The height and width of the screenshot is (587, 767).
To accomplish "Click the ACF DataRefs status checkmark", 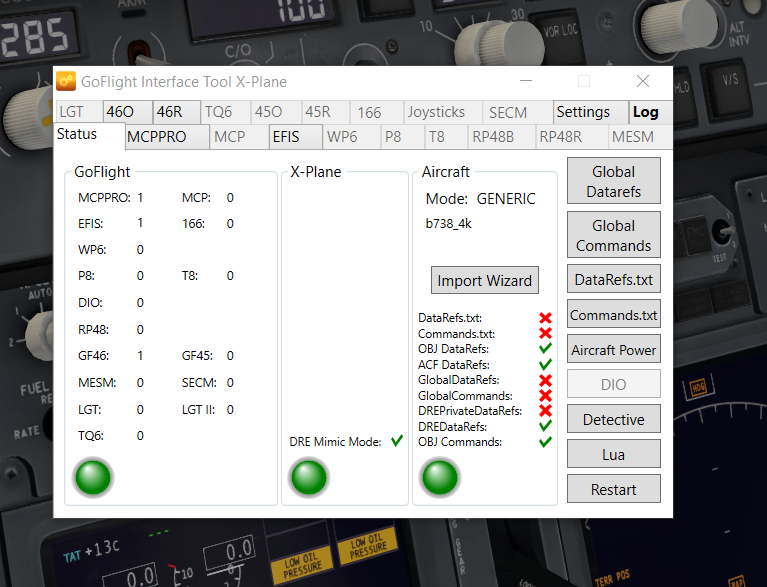I will (x=545, y=365).
